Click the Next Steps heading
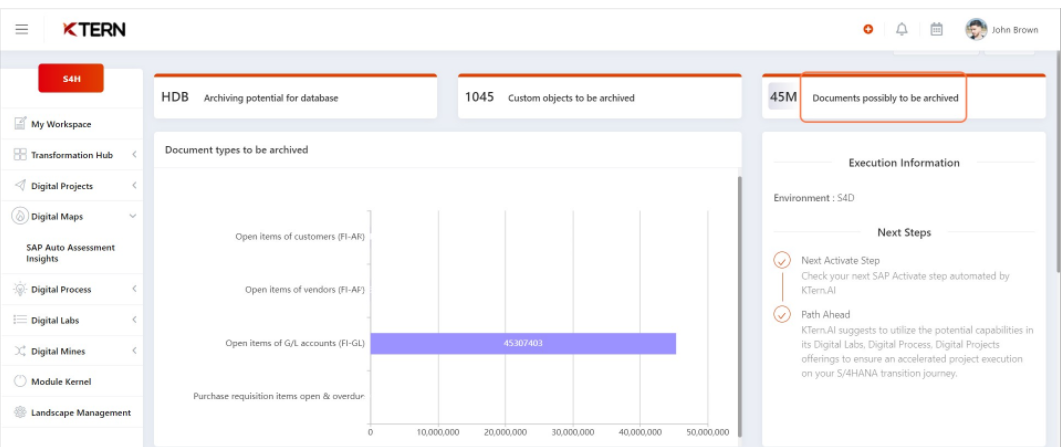1061x447 pixels. click(904, 233)
